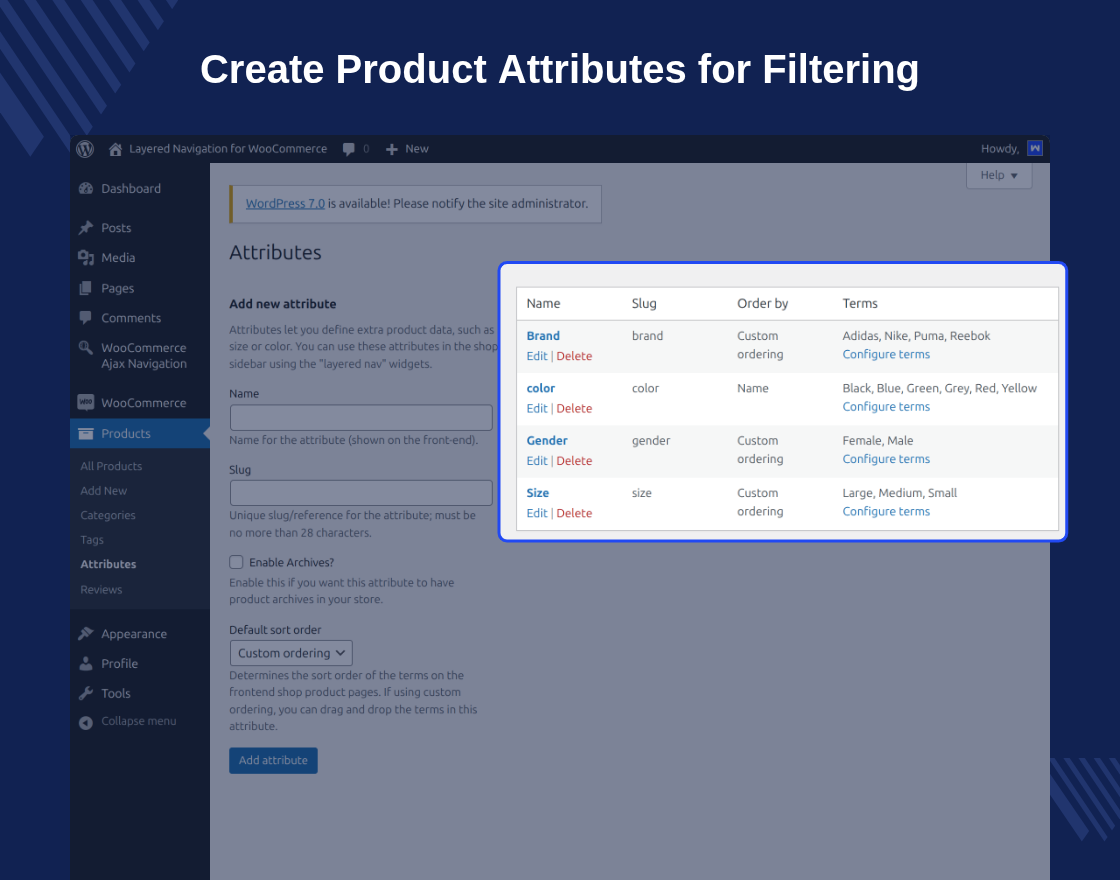Open comments bubble icon in admin bar

[349, 149]
